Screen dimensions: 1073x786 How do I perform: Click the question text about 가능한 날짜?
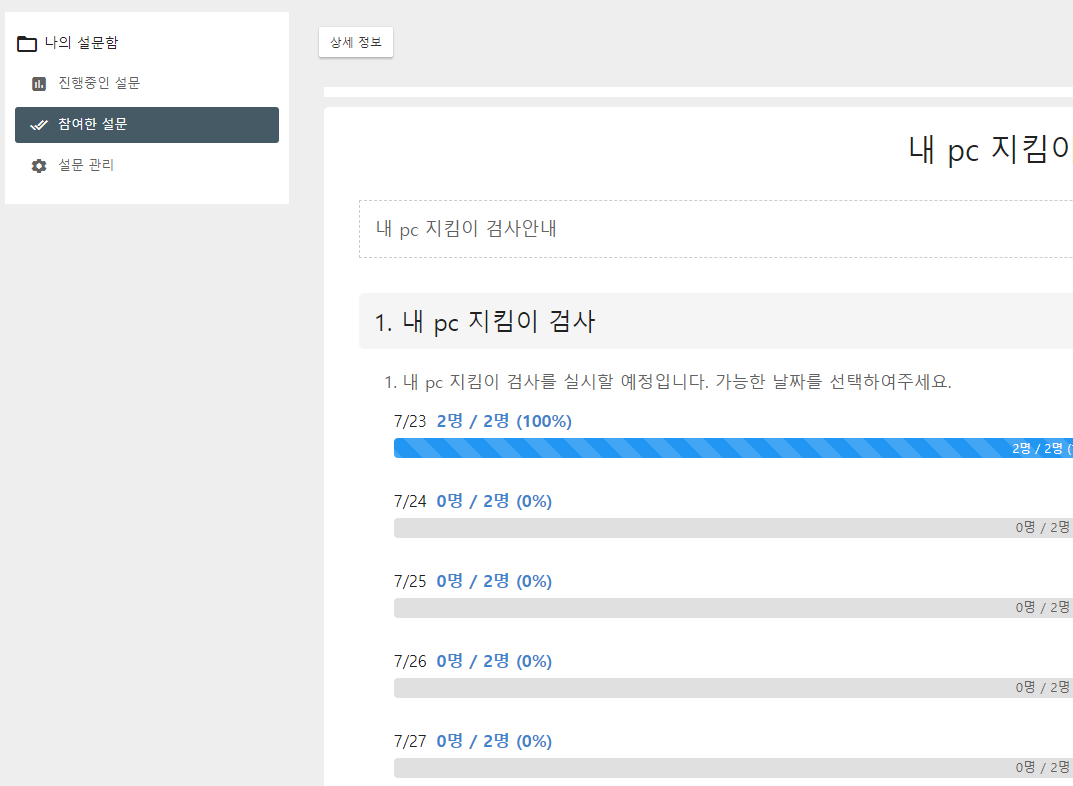(668, 382)
